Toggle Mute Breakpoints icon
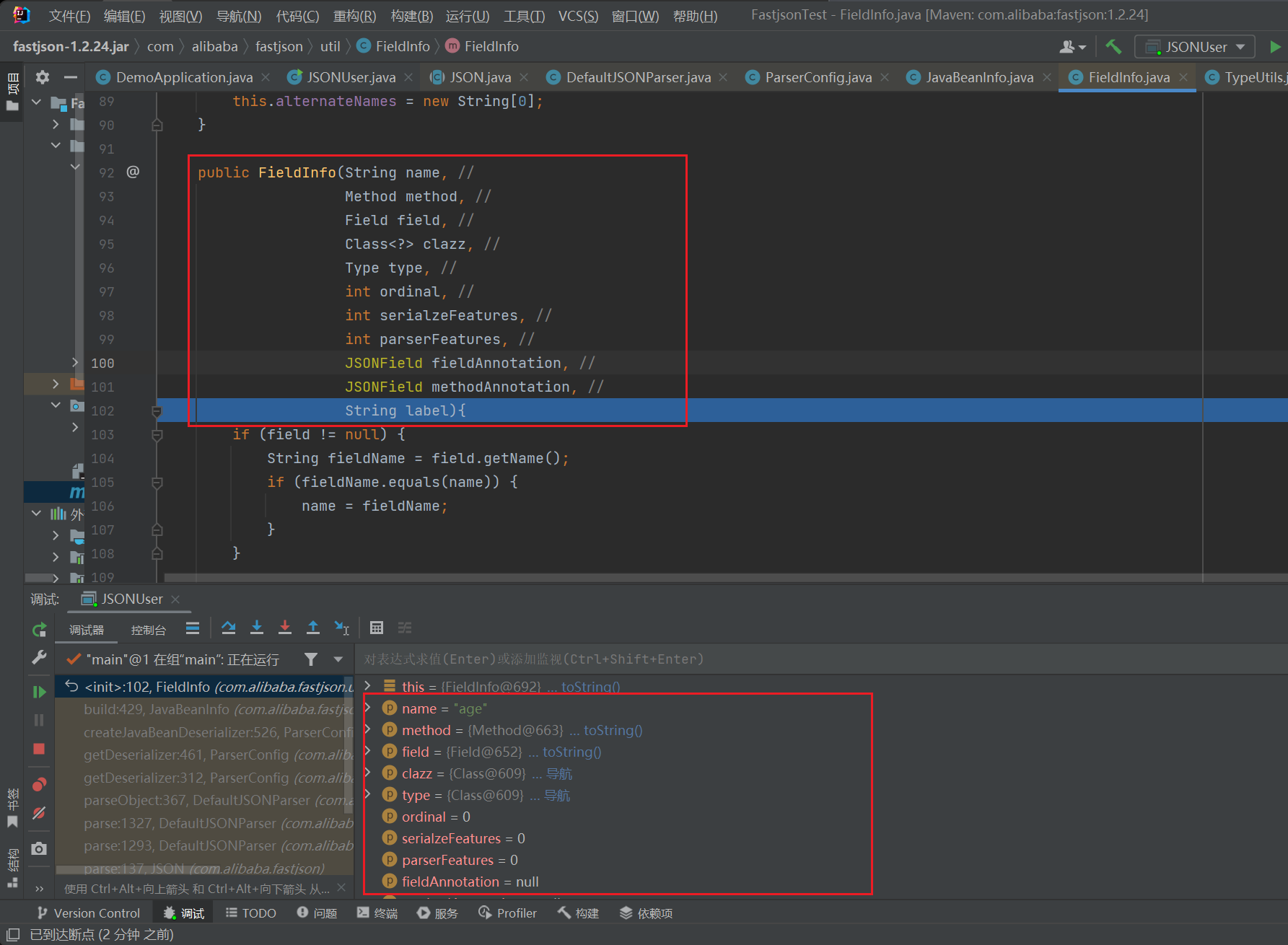Image resolution: width=1288 pixels, height=945 pixels. [x=39, y=813]
